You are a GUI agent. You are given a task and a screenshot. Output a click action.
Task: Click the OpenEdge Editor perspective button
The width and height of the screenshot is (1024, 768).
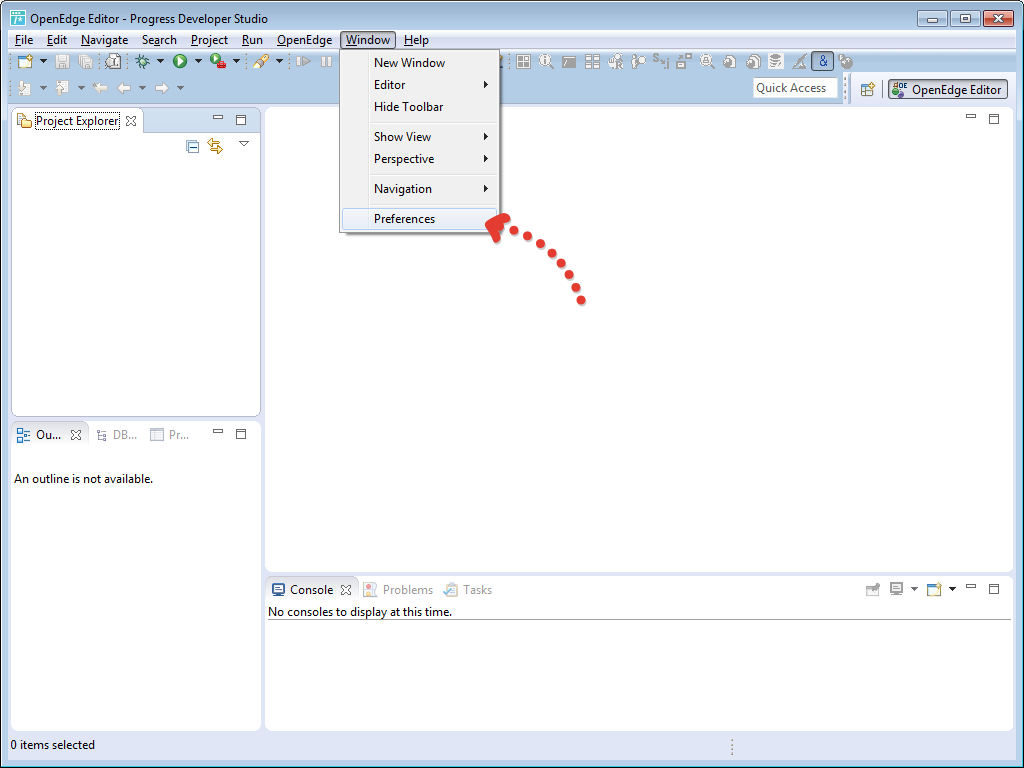[948, 89]
